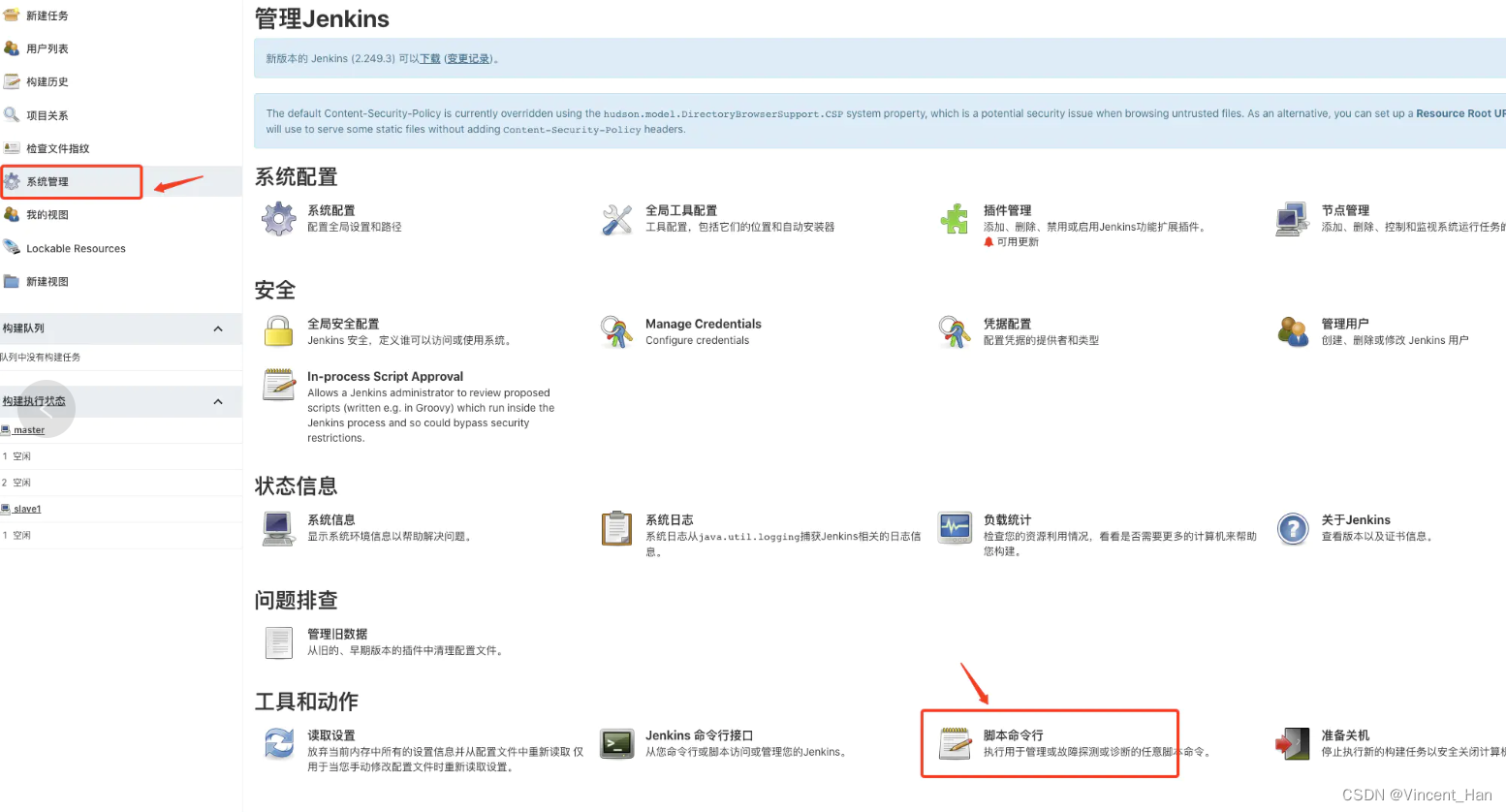Click the 管理用户 people icon
1506x812 pixels.
click(1293, 331)
